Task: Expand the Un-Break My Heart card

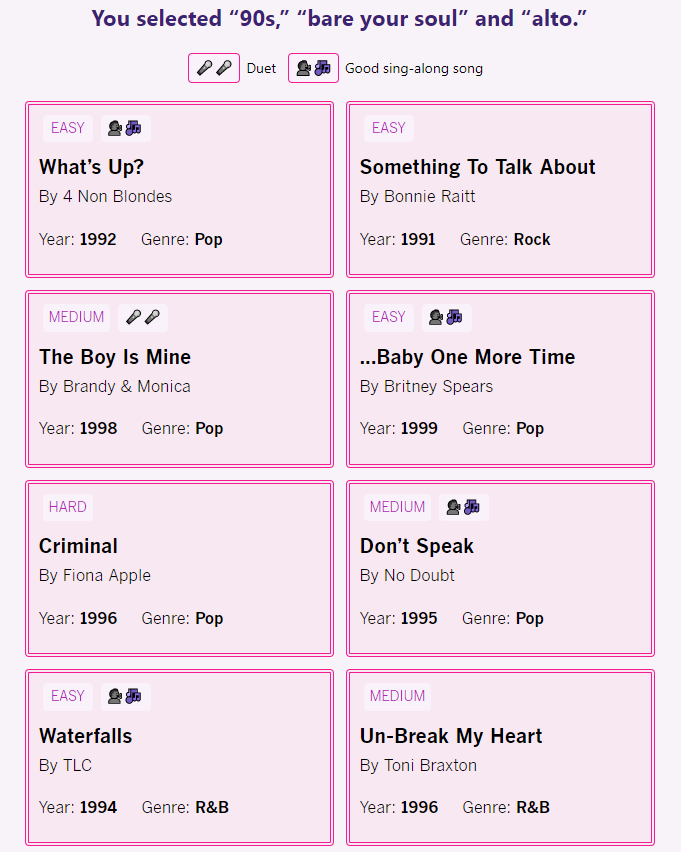Action: [x=500, y=757]
